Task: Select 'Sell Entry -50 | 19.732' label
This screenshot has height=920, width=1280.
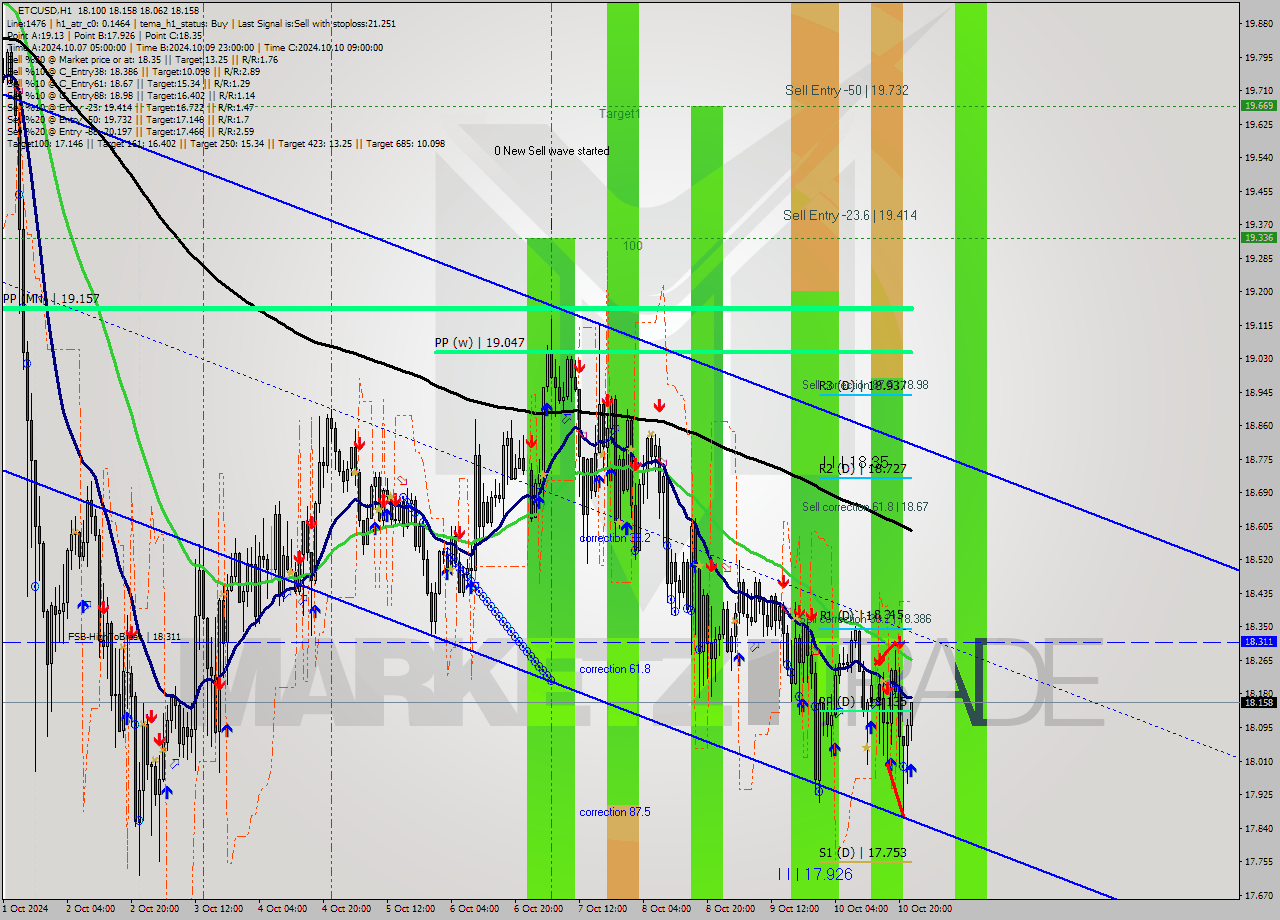Action: click(847, 90)
